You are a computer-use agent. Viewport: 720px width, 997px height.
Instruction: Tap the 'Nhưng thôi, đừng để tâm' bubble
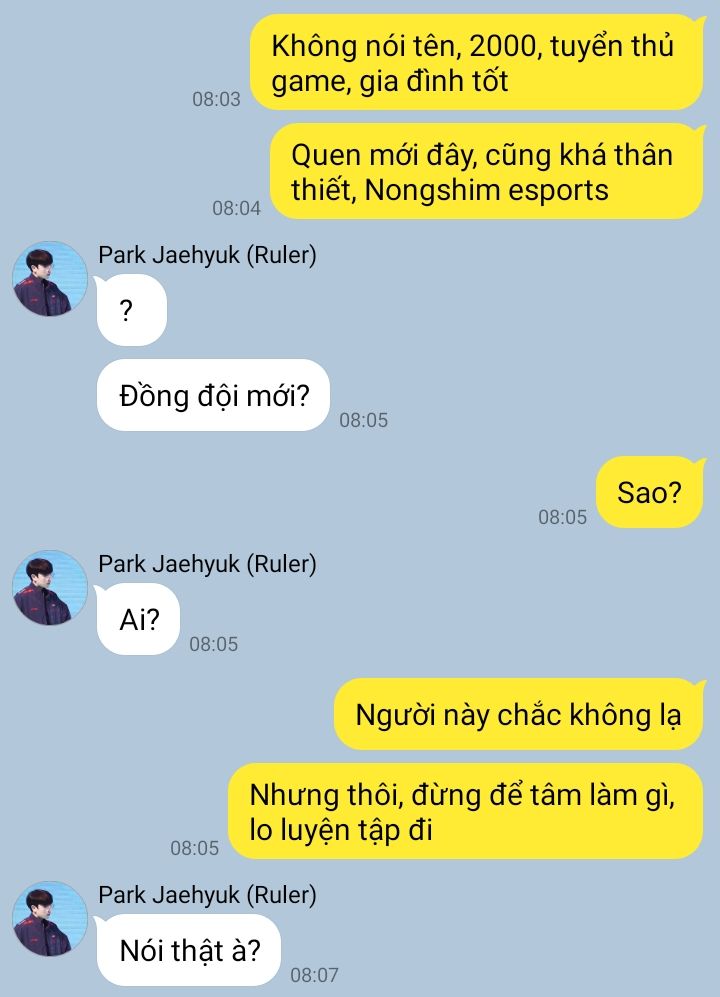(466, 811)
